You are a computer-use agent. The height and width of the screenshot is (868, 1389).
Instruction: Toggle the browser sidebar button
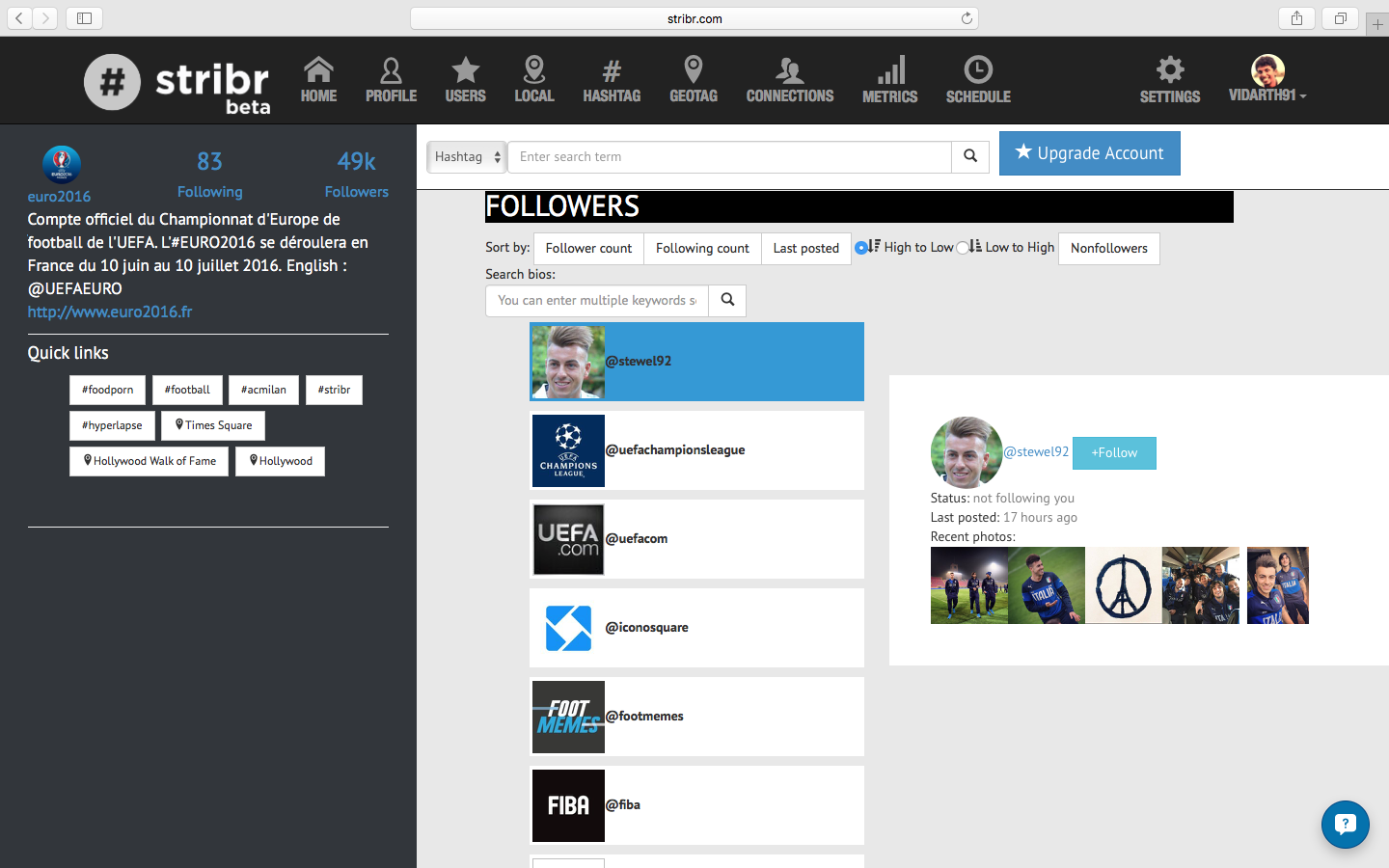point(84,18)
